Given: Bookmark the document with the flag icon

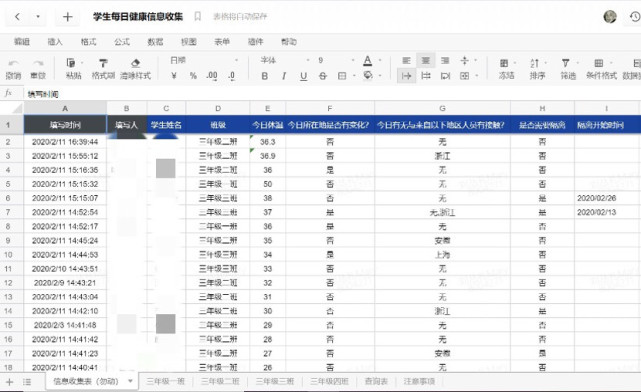Looking at the screenshot, I should [x=197, y=16].
